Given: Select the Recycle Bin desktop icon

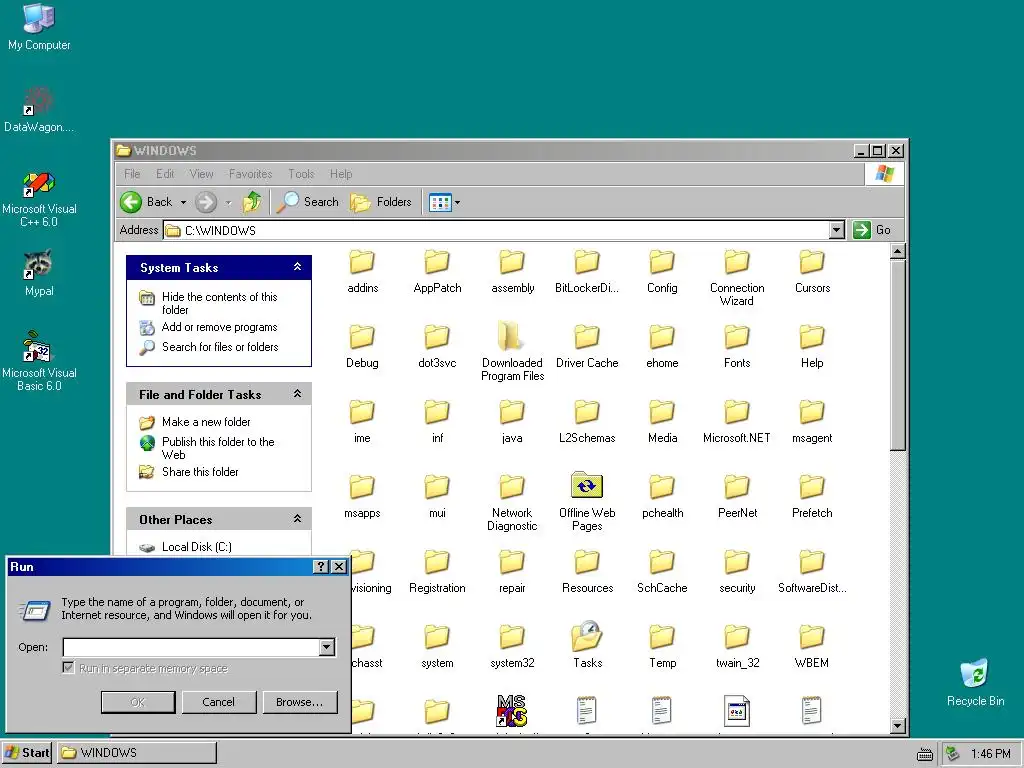Looking at the screenshot, I should [975, 682].
